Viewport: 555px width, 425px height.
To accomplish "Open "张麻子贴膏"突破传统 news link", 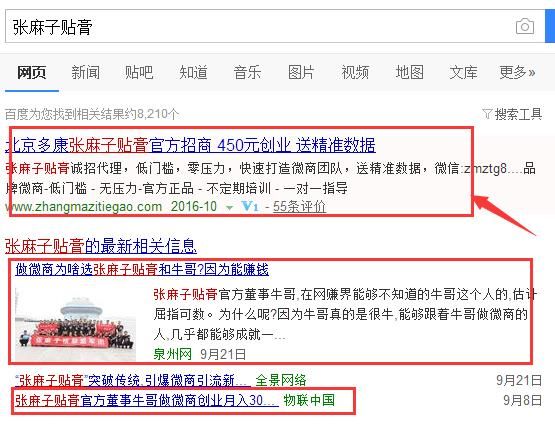I will [133, 380].
